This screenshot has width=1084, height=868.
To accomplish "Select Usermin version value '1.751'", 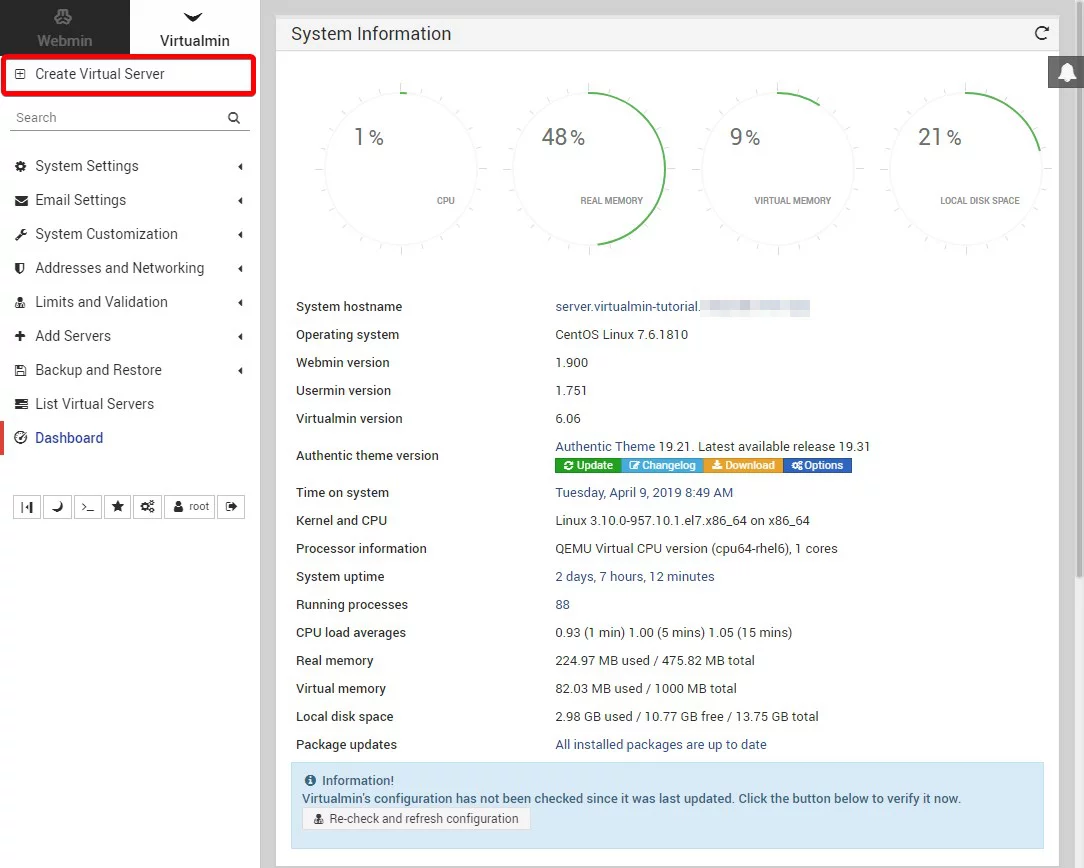I will click(x=571, y=390).
